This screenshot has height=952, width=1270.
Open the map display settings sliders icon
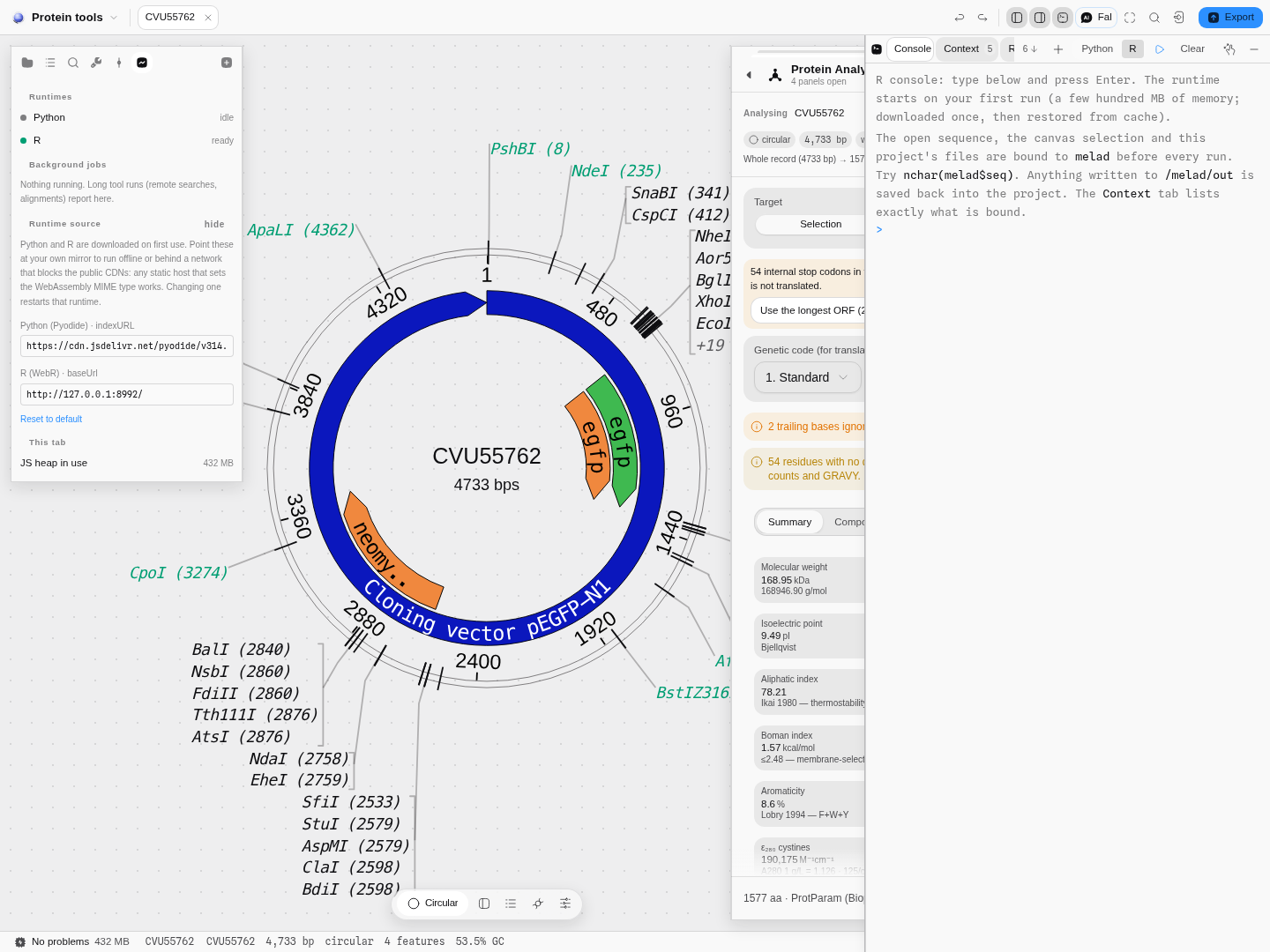565,904
